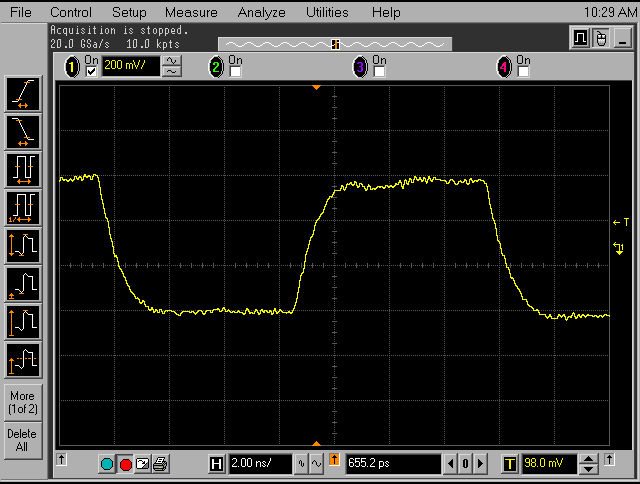
Task: Click the mouse mode icon at top right
Action: 601,38
